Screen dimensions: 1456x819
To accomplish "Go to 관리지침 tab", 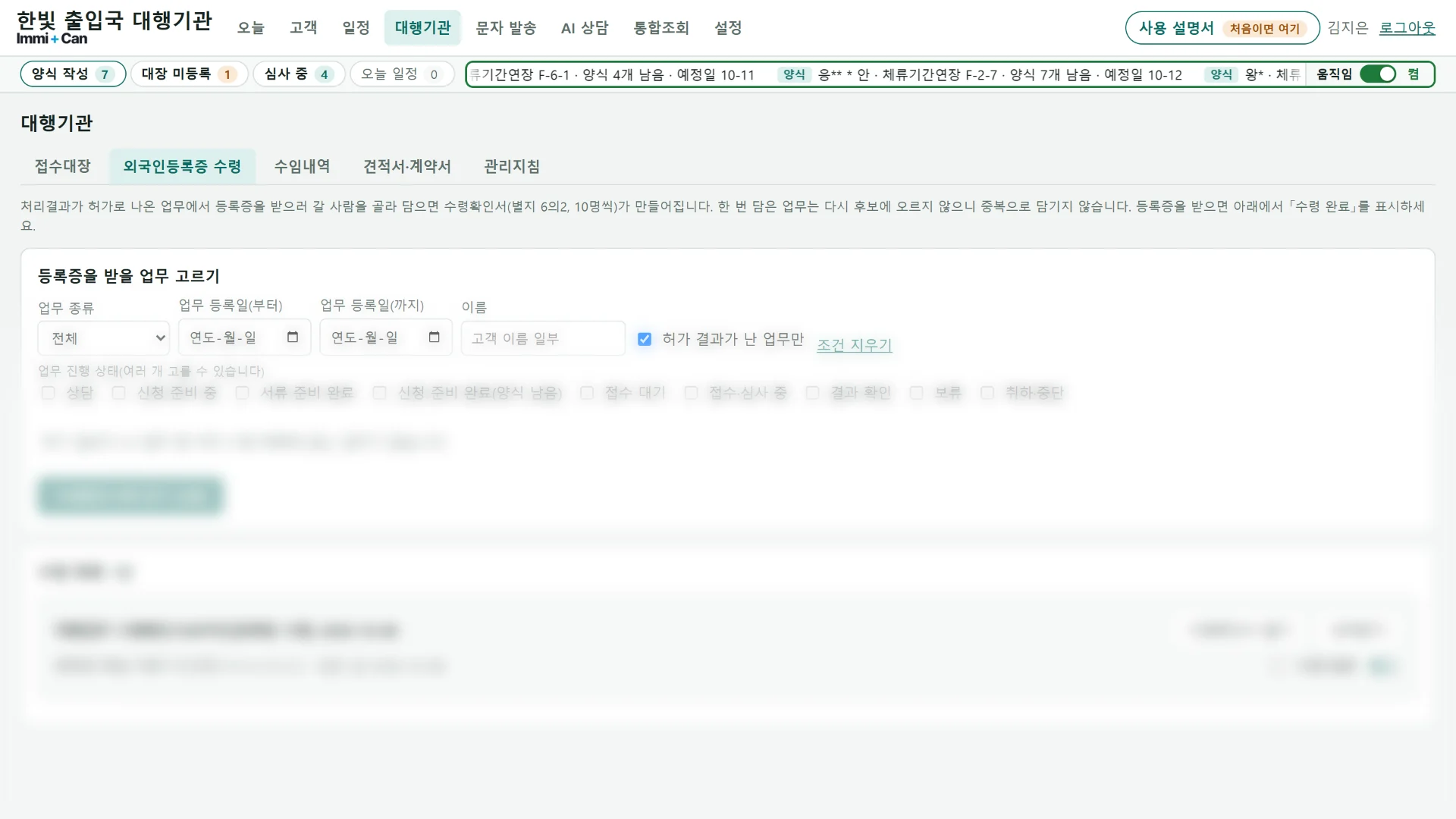I will (x=512, y=166).
